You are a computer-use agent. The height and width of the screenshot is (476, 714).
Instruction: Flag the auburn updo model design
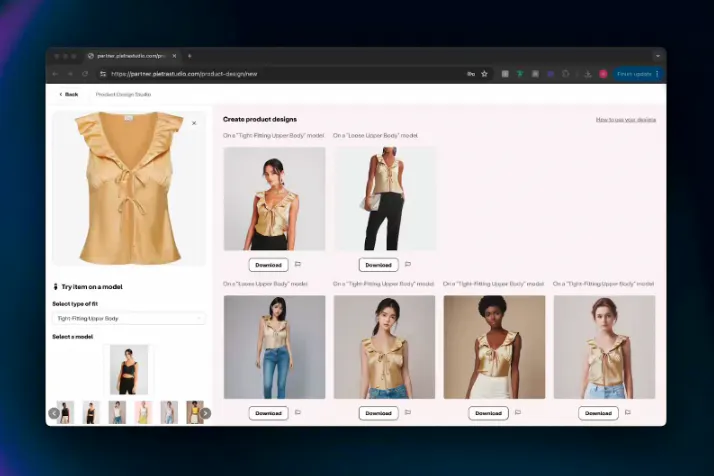coord(627,412)
